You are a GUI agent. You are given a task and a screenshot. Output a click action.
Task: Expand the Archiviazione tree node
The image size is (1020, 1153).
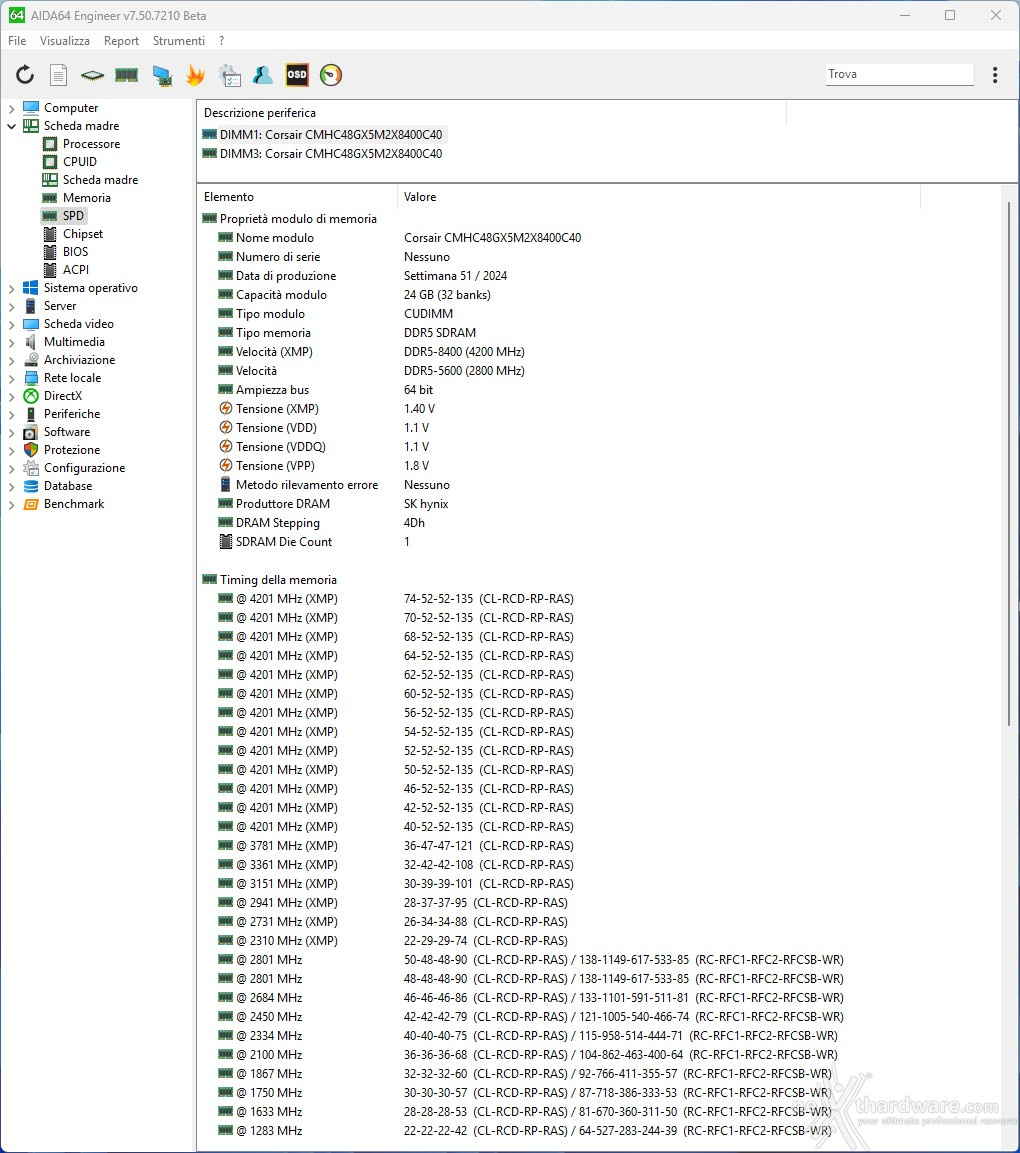coord(11,361)
